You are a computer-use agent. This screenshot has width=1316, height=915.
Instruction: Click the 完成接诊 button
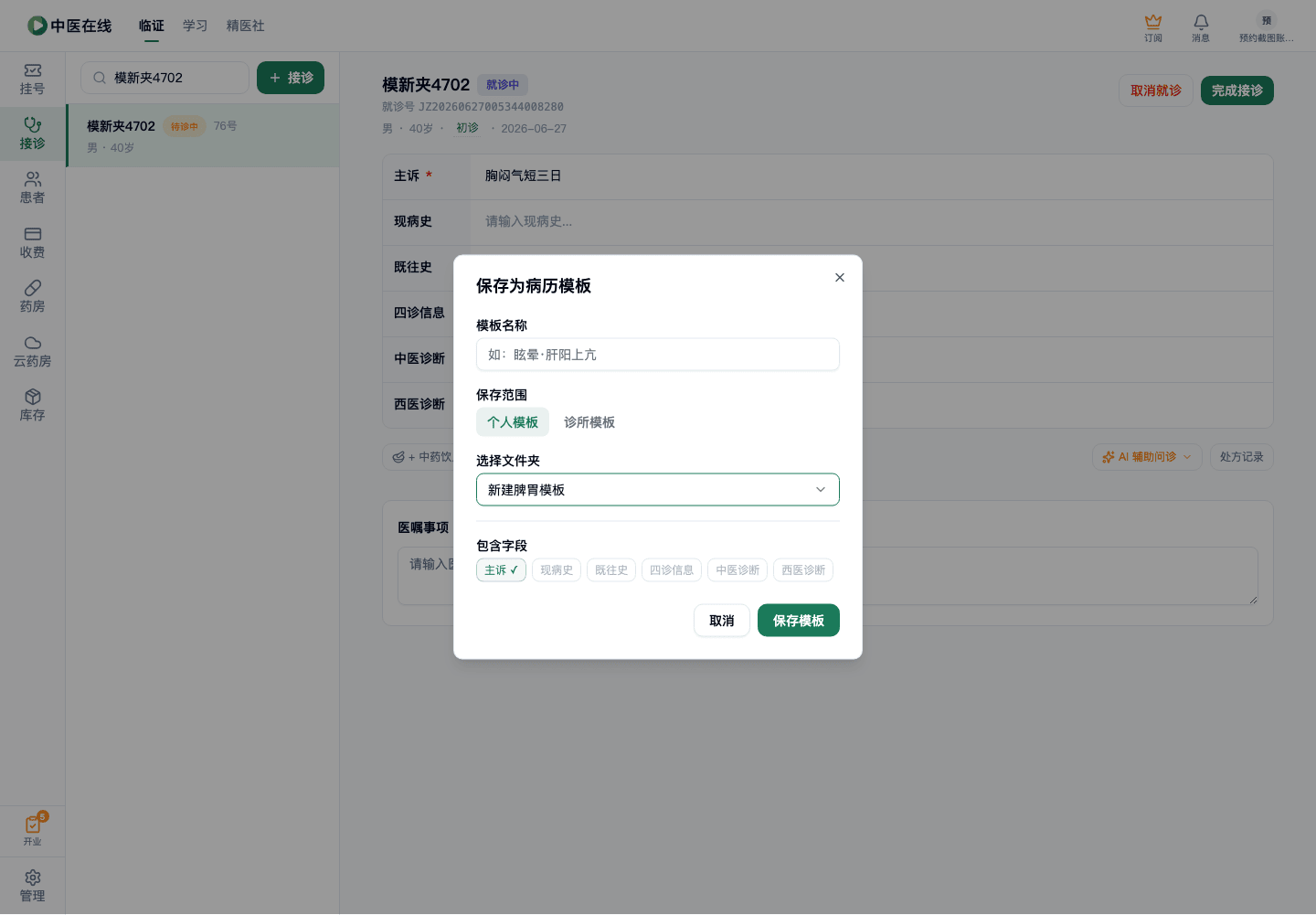pyautogui.click(x=1237, y=90)
